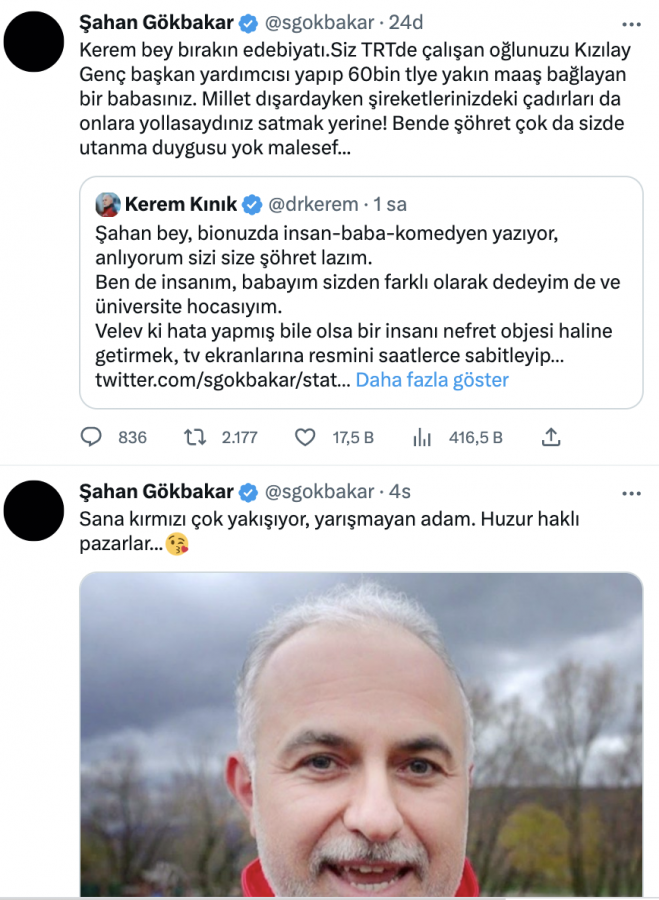Like the tweet with the heart icon

click(305, 438)
